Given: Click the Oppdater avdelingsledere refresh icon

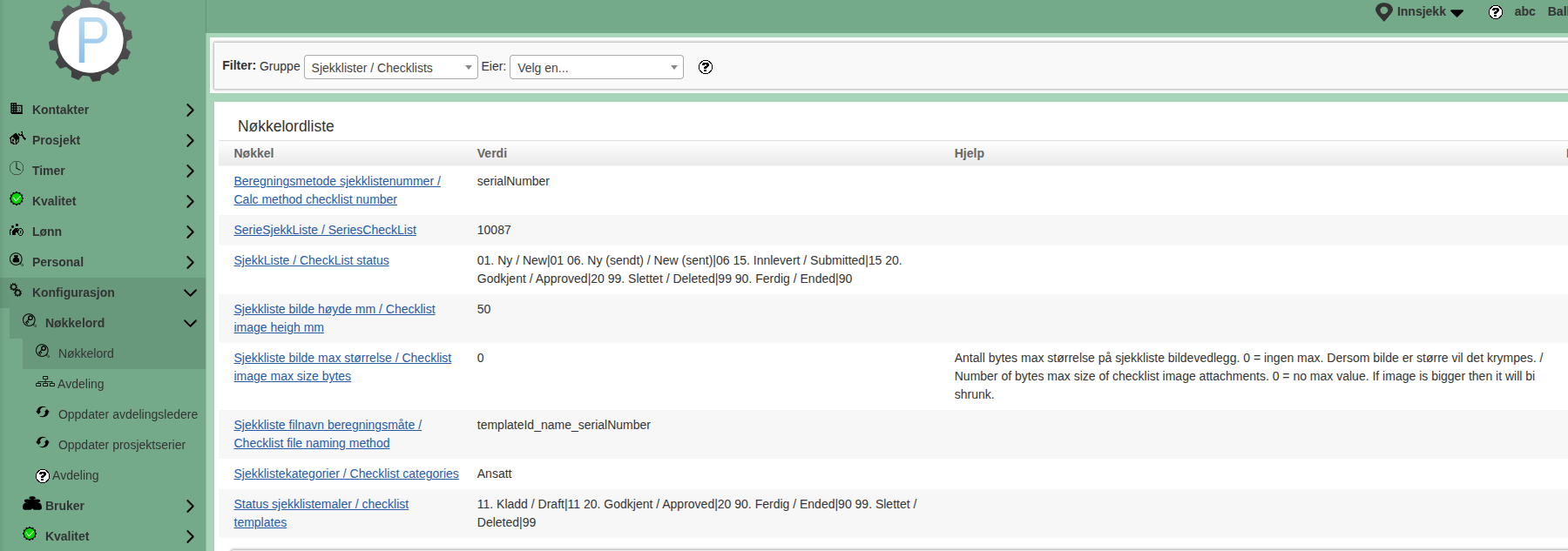Looking at the screenshot, I should coord(43,413).
